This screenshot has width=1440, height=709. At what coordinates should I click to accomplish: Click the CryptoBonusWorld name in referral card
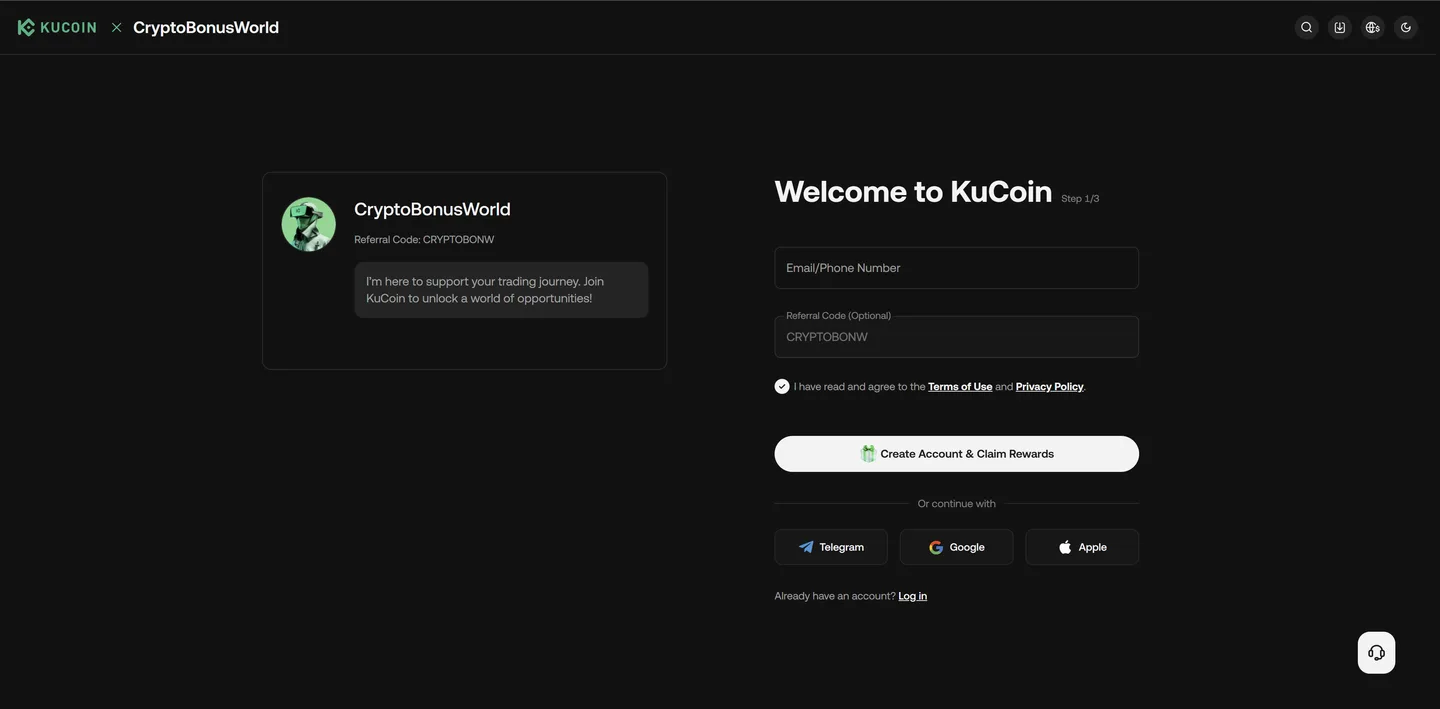coord(432,209)
